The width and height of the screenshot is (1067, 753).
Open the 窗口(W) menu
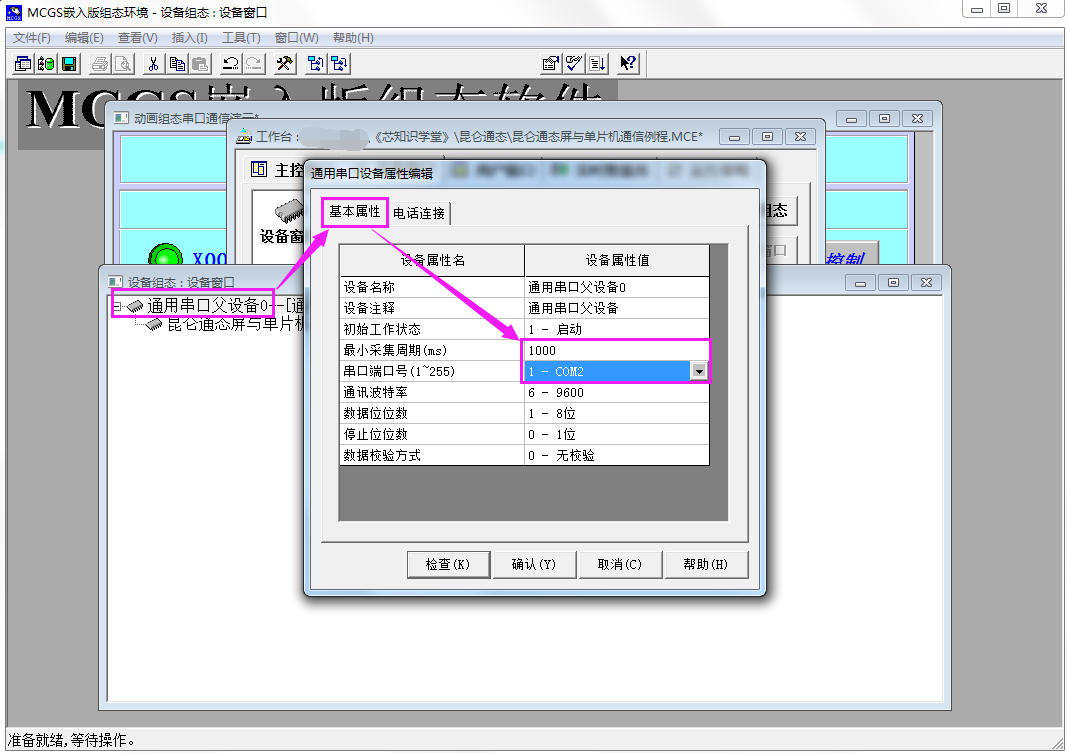pyautogui.click(x=297, y=37)
